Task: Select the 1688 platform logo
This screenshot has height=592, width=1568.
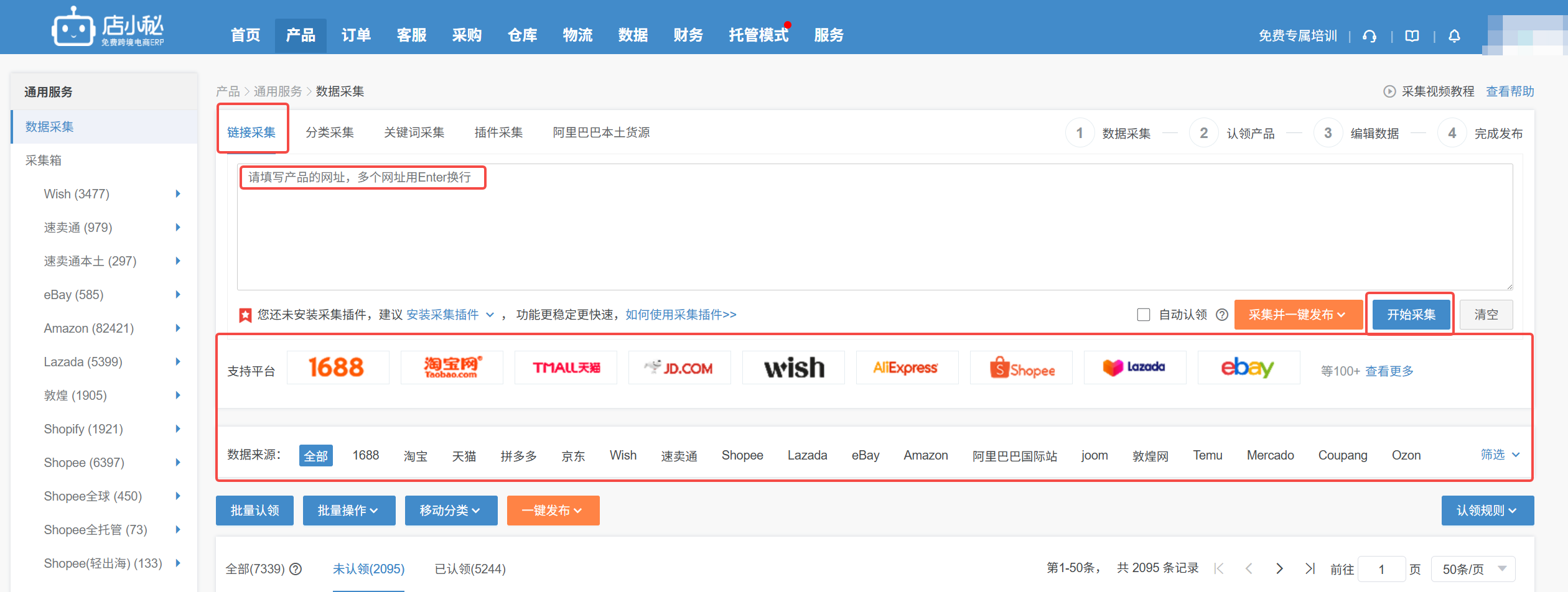Action: (x=338, y=368)
